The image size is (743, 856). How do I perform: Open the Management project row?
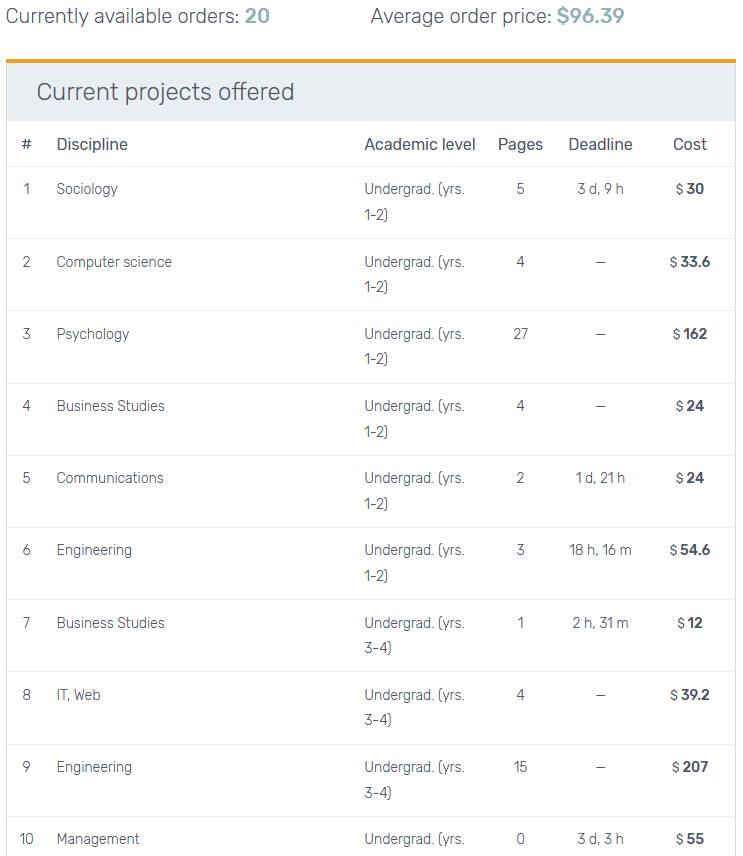click(98, 839)
